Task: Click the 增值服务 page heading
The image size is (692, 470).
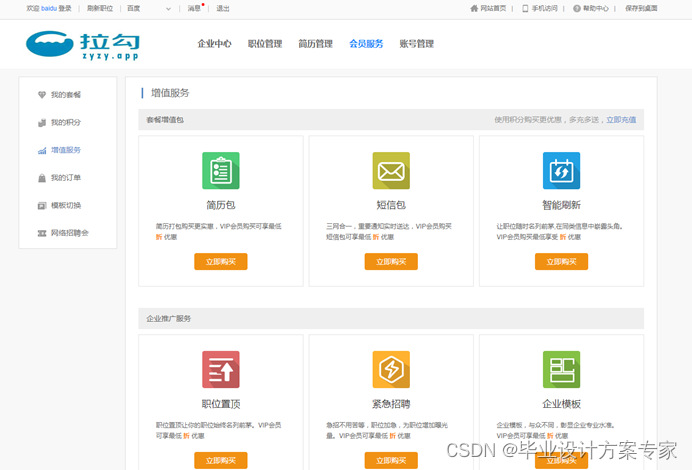Action: 170,93
